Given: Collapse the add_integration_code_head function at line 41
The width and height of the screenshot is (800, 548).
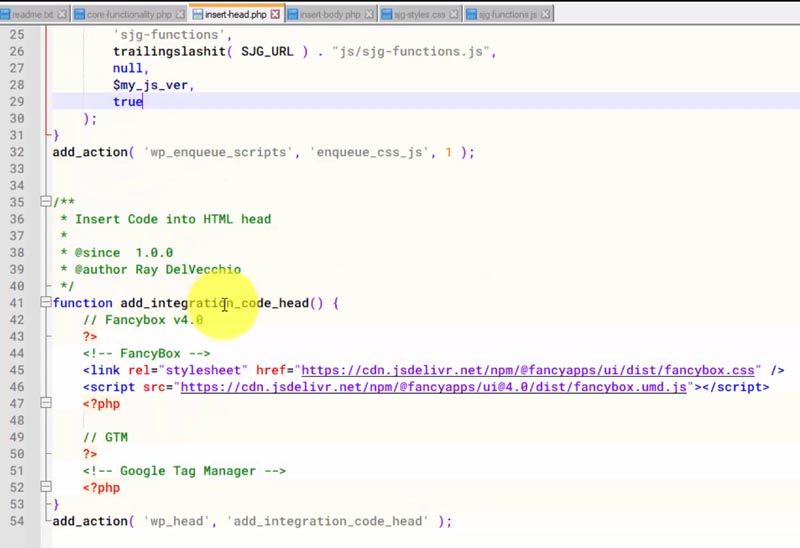Looking at the screenshot, I should coord(46,303).
